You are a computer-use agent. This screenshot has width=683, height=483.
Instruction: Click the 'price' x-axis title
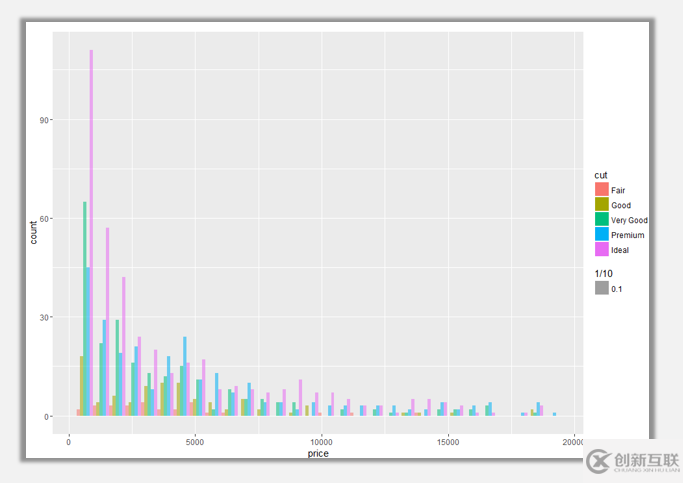point(318,454)
